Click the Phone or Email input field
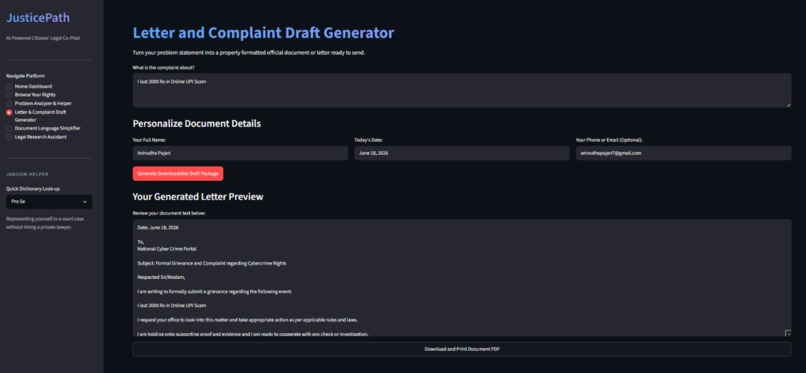This screenshot has height=373, width=806. tap(683, 153)
